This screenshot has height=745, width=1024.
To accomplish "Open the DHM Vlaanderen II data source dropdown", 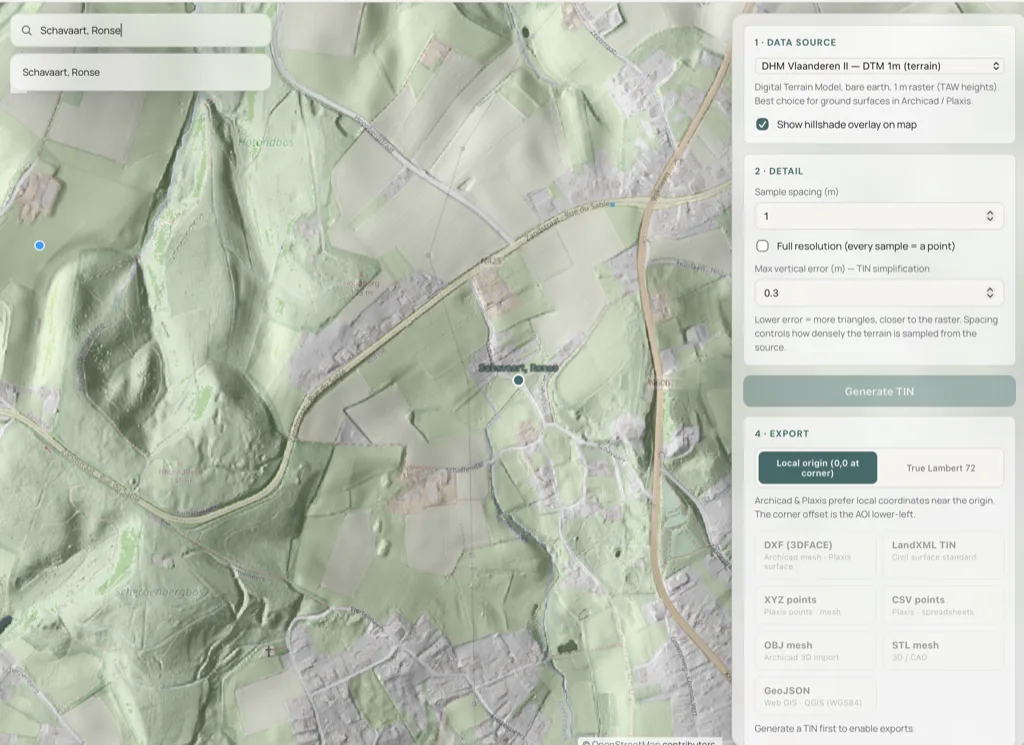I will 878,66.
